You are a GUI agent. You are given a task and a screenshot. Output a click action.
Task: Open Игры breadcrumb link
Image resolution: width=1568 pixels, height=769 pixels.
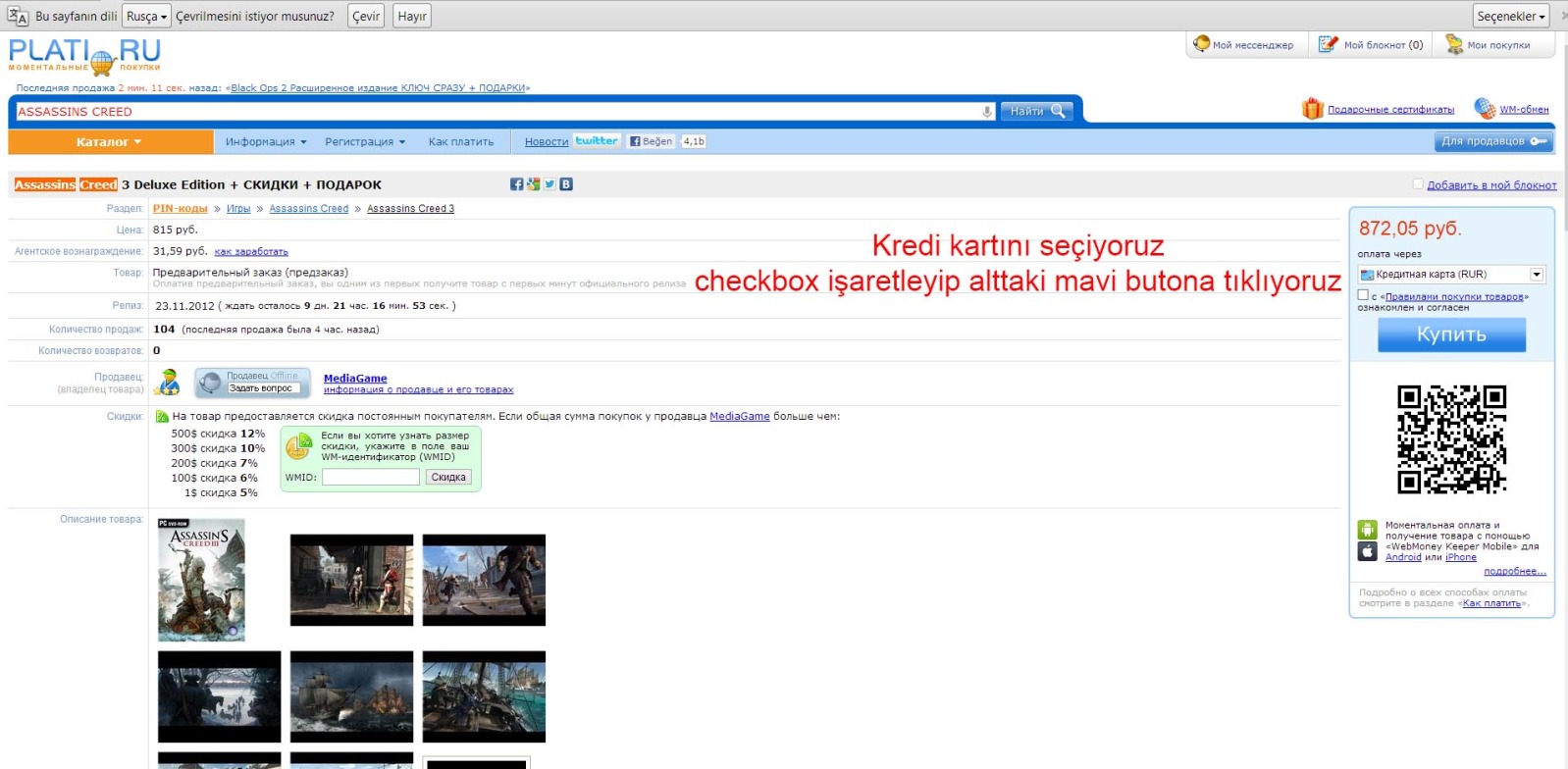238,209
